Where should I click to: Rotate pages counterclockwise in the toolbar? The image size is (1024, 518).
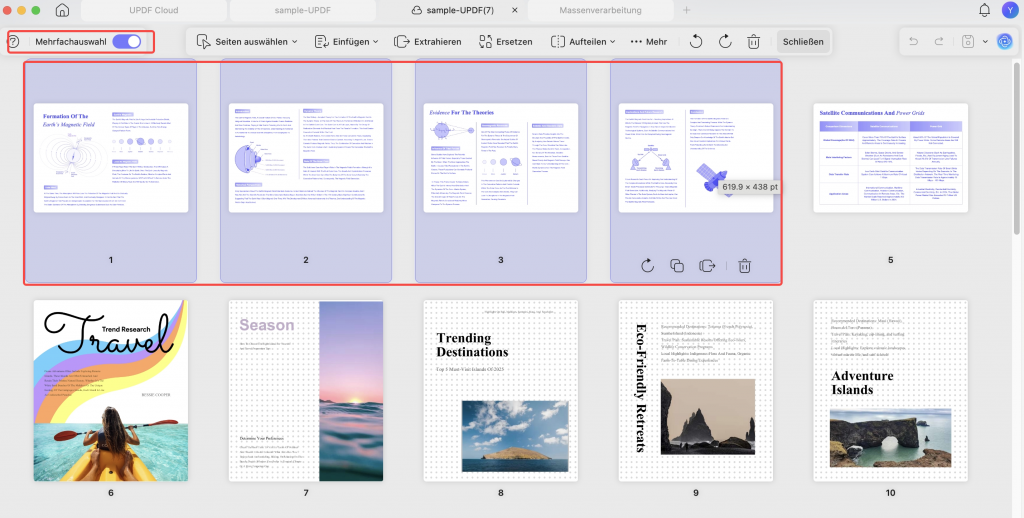pos(696,42)
